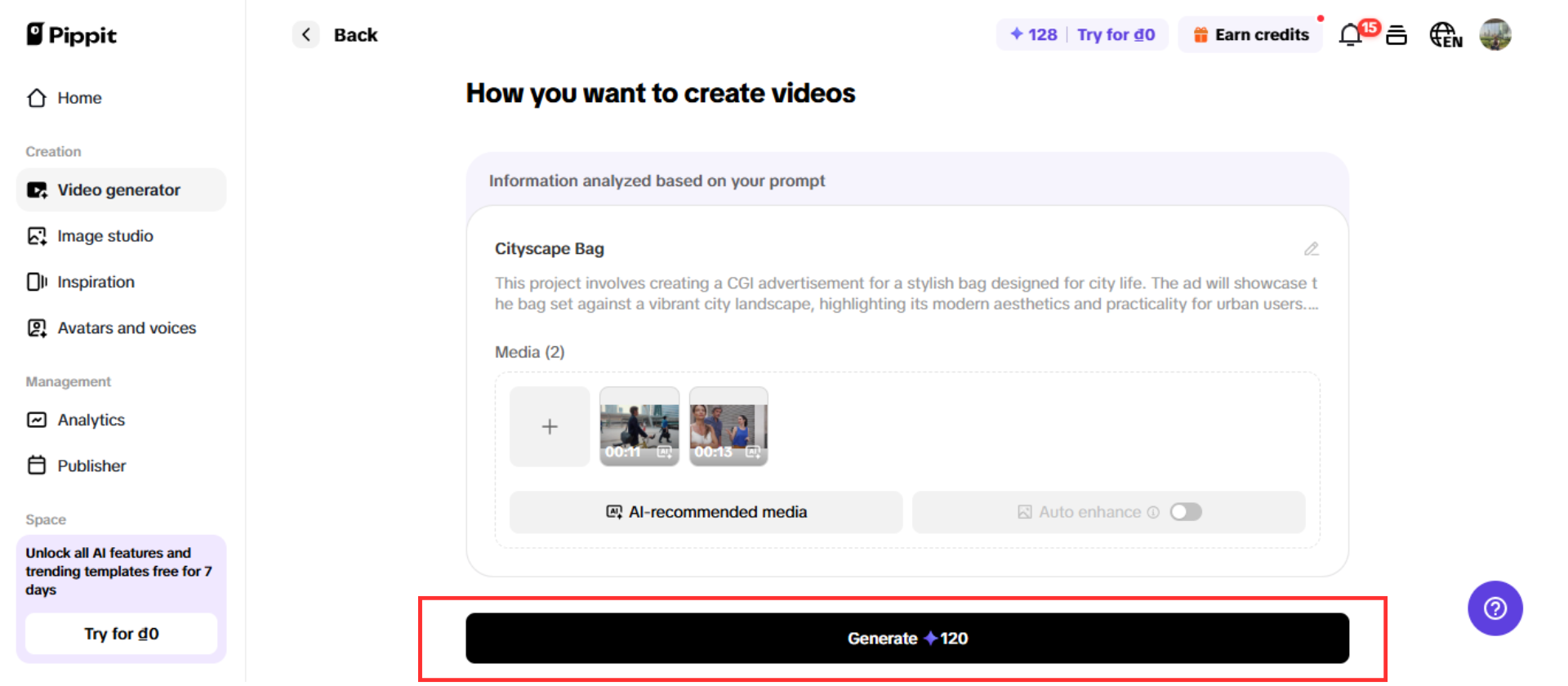1568x686 pixels.
Task: Click the back arrow chevron
Action: coord(305,34)
